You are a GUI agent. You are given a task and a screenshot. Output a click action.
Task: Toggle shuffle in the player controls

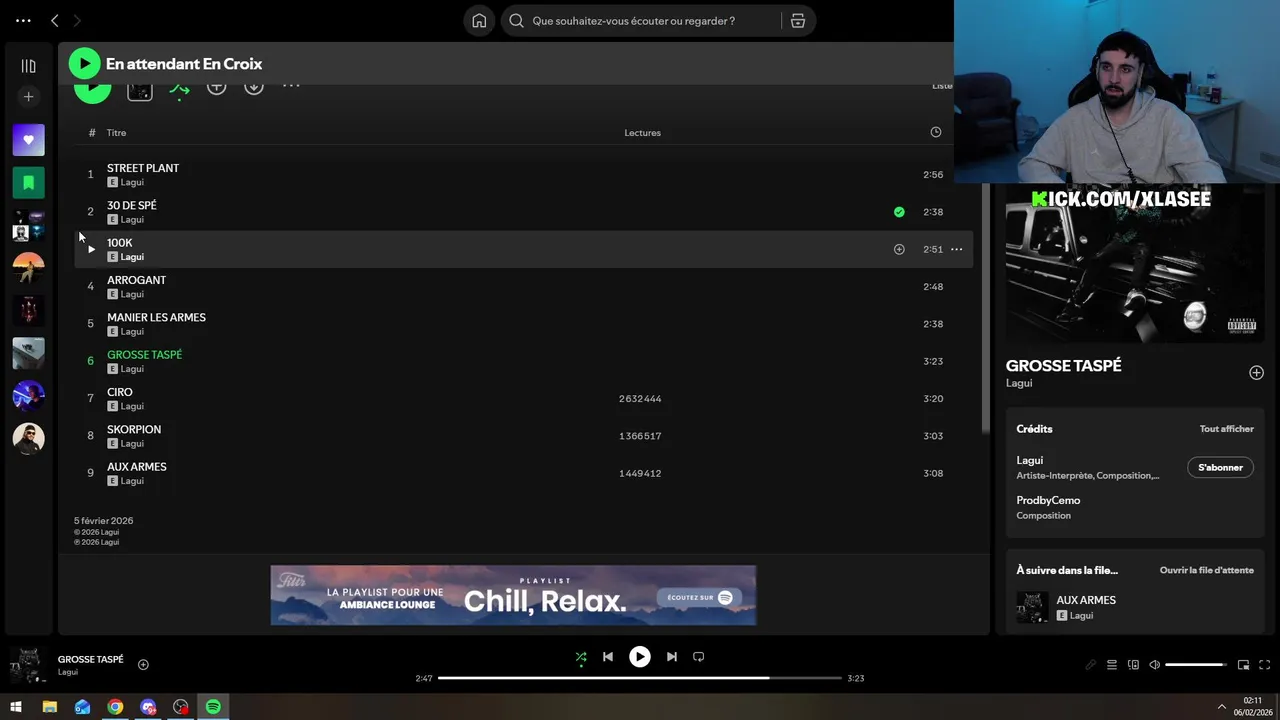click(581, 657)
